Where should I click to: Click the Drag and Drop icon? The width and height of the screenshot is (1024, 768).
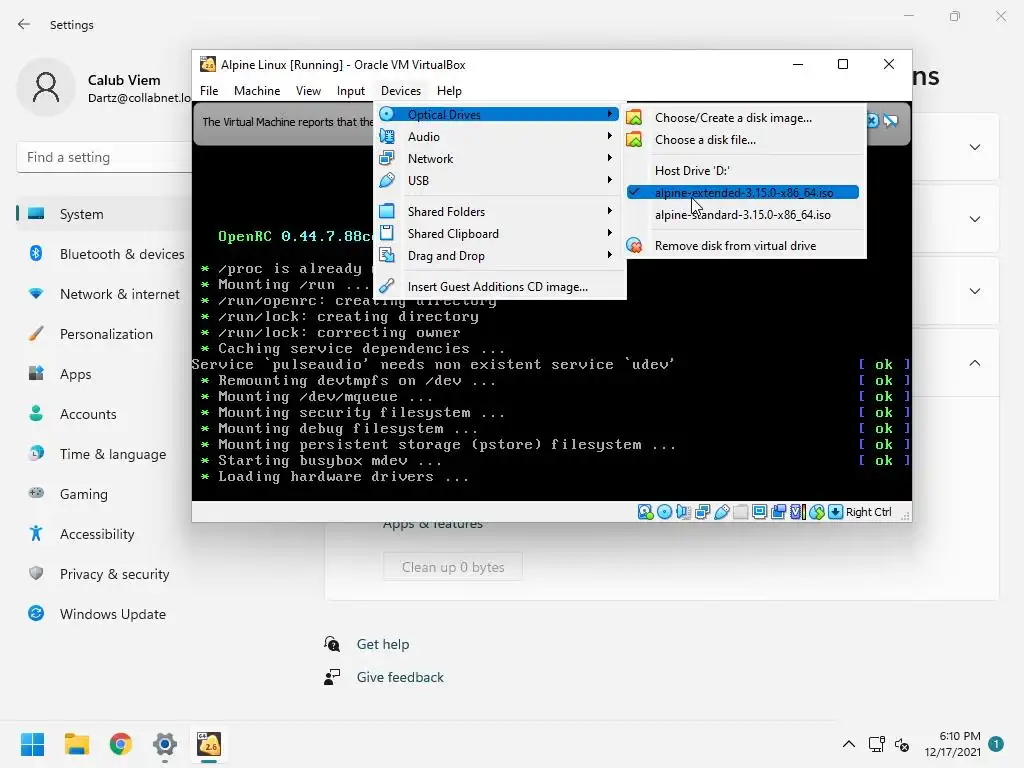pyautogui.click(x=387, y=255)
